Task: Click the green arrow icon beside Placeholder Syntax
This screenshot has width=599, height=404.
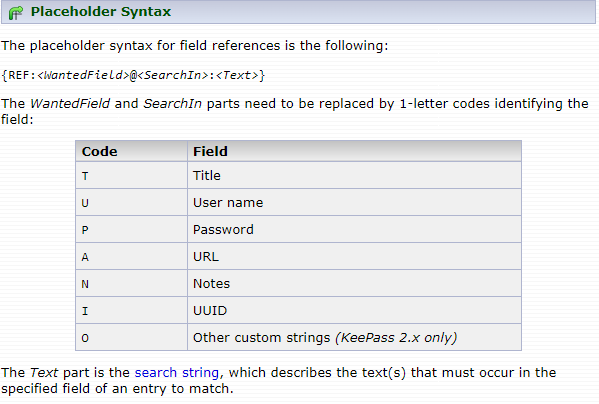Action: tap(15, 13)
